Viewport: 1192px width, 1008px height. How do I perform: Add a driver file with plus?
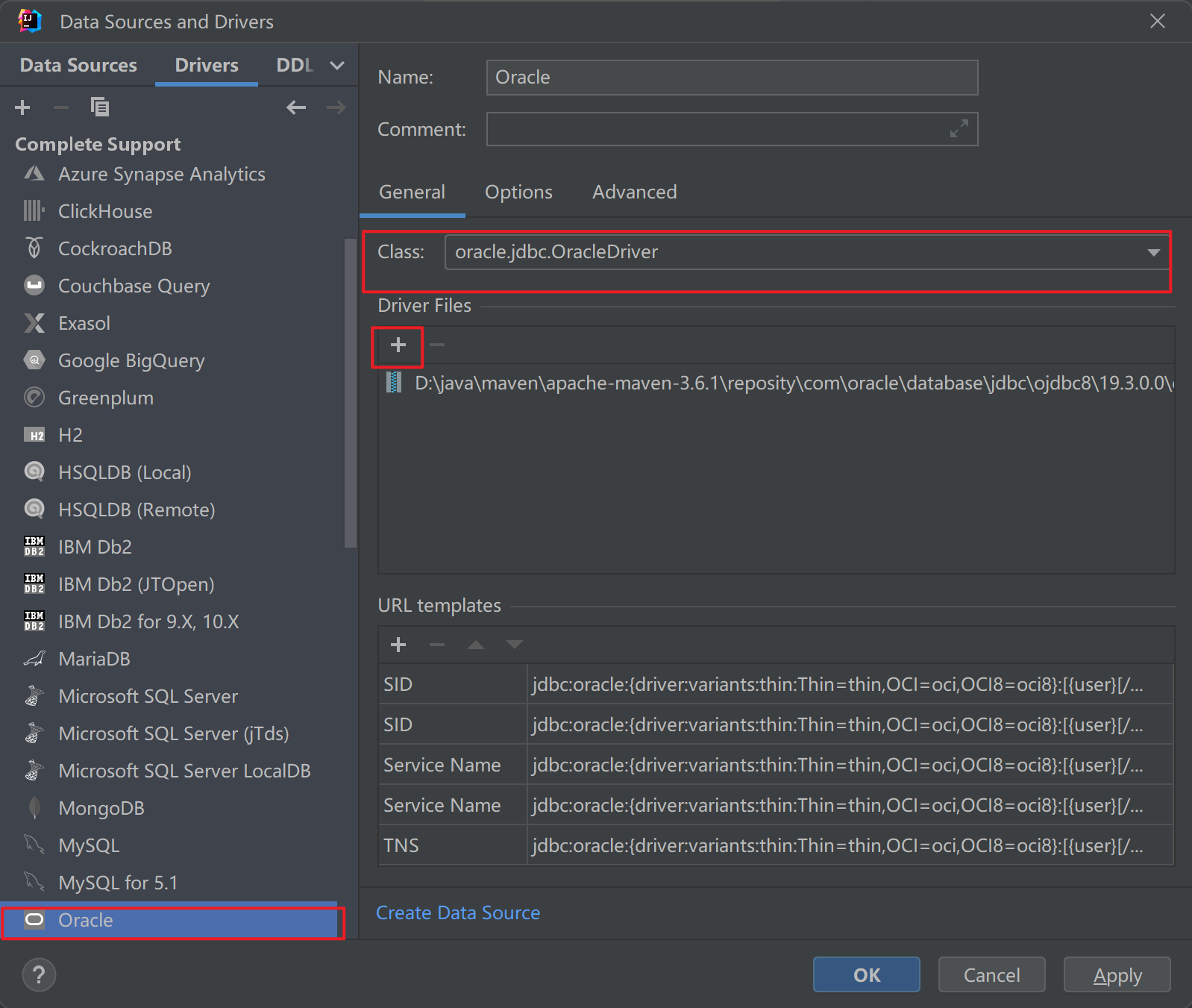pos(398,345)
